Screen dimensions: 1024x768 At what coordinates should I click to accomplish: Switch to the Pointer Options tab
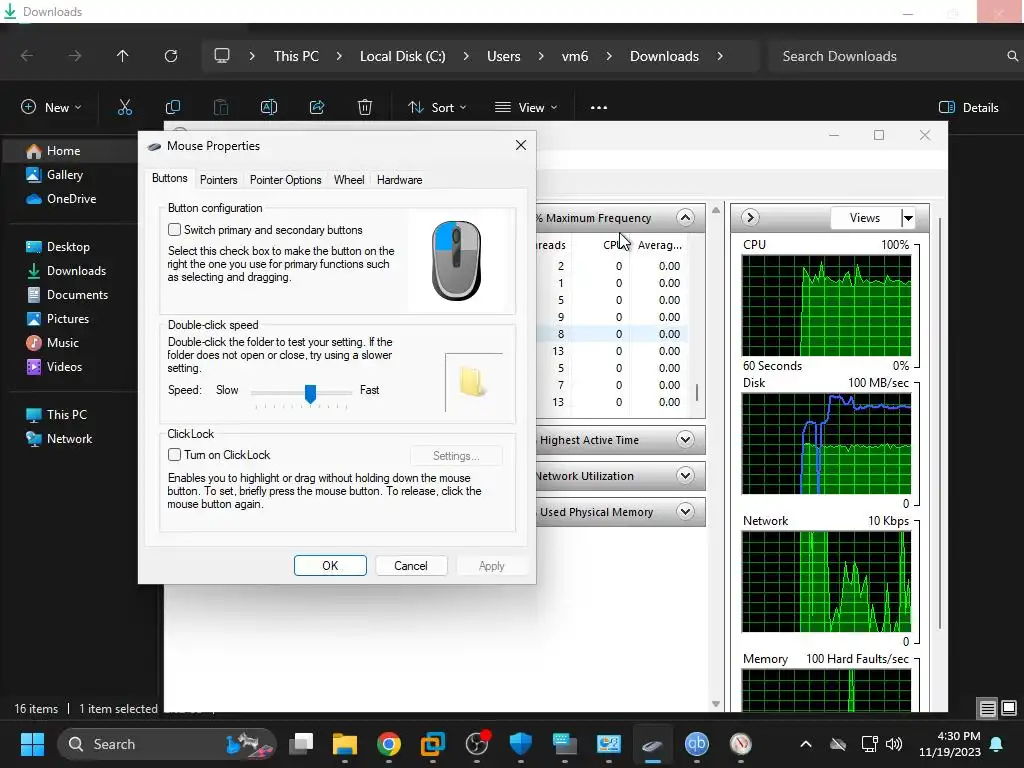click(285, 180)
